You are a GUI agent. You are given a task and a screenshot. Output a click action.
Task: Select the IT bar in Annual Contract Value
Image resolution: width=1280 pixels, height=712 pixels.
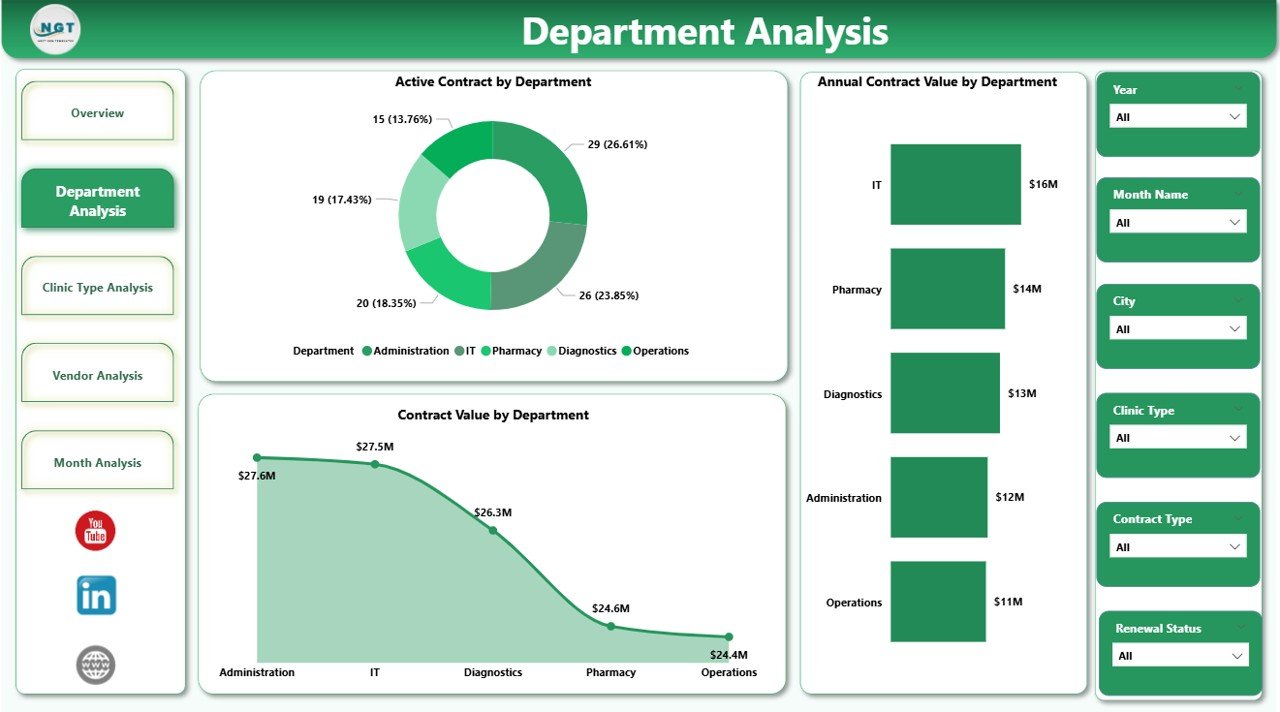point(955,184)
